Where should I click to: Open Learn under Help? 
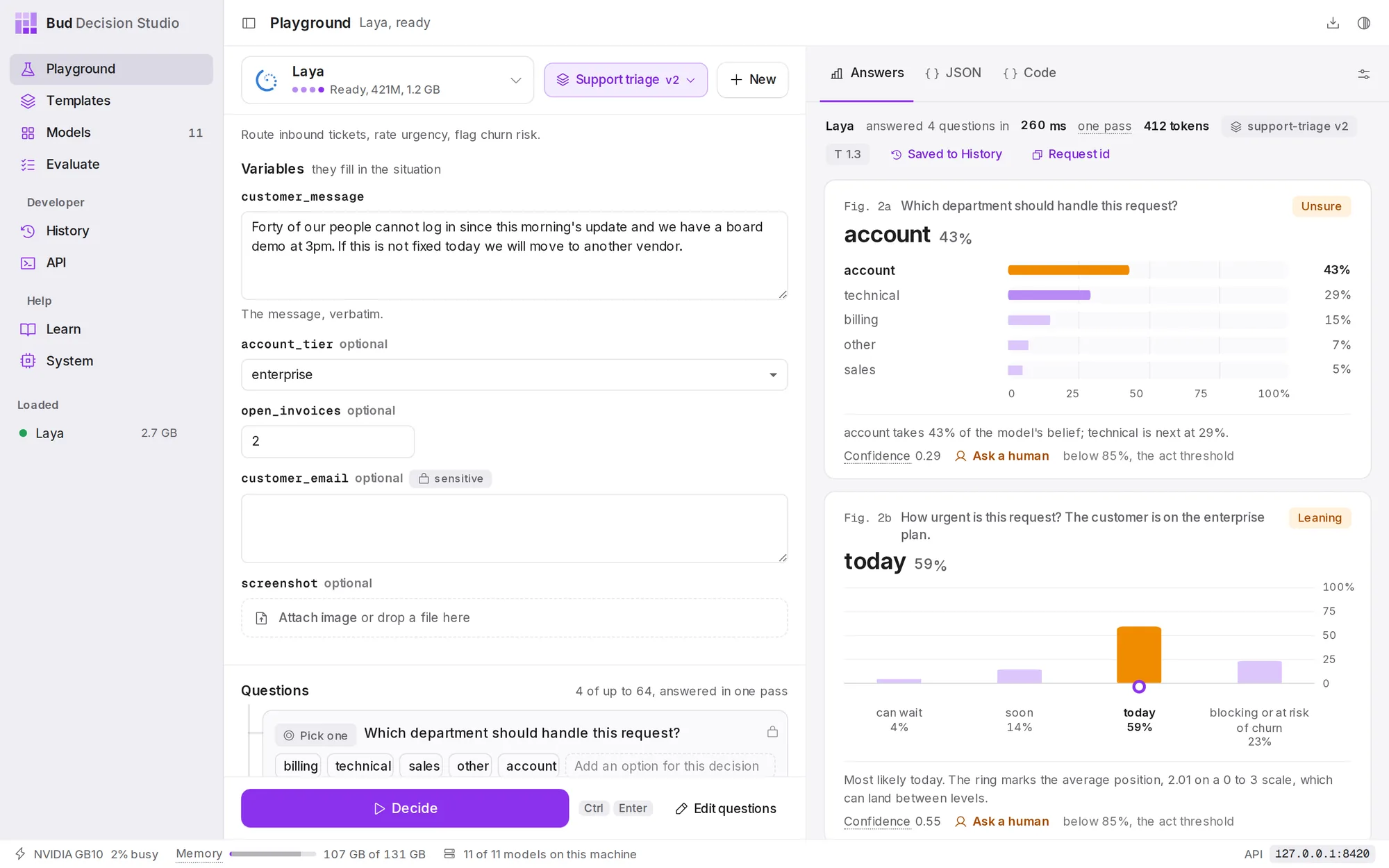111,329
